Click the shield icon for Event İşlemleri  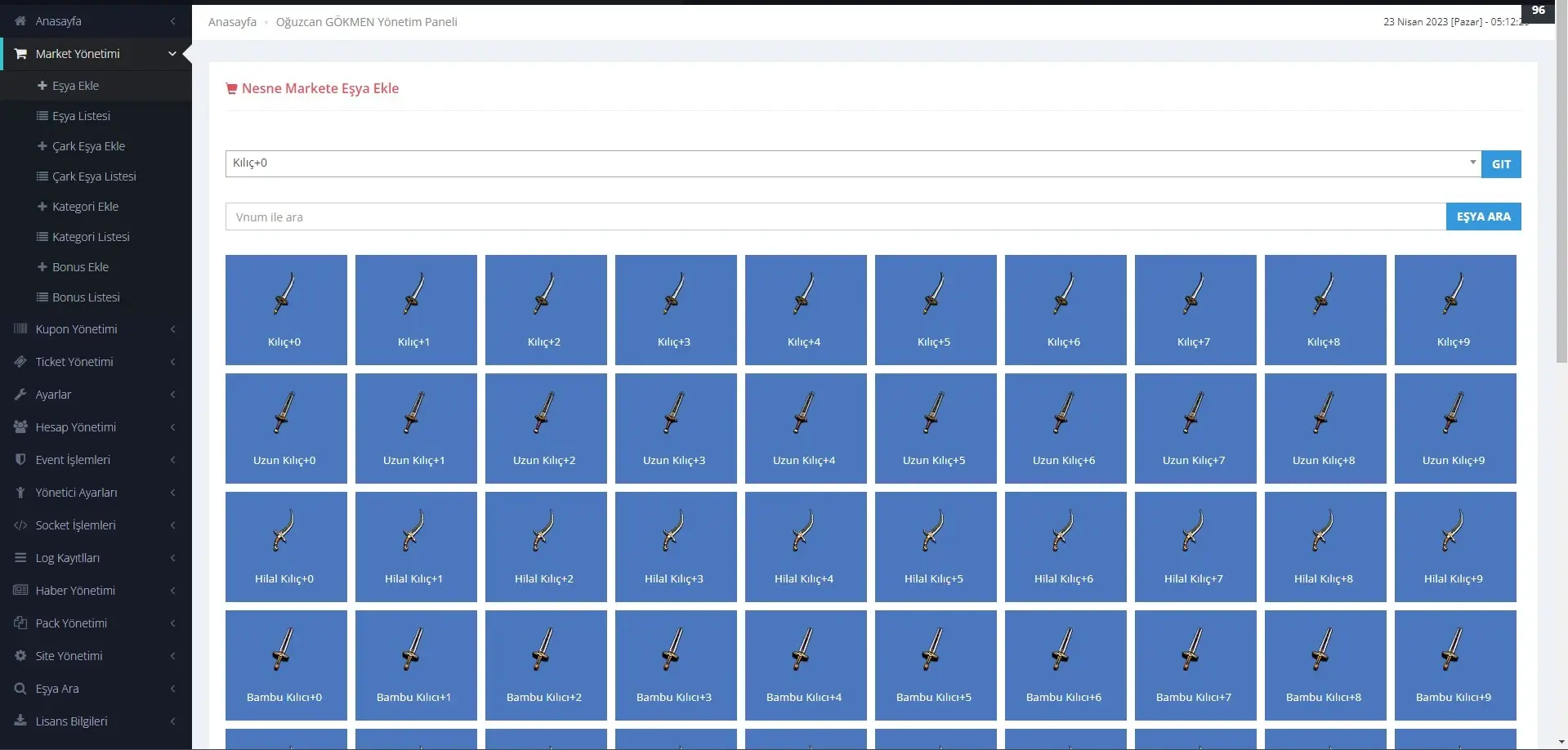coord(20,459)
